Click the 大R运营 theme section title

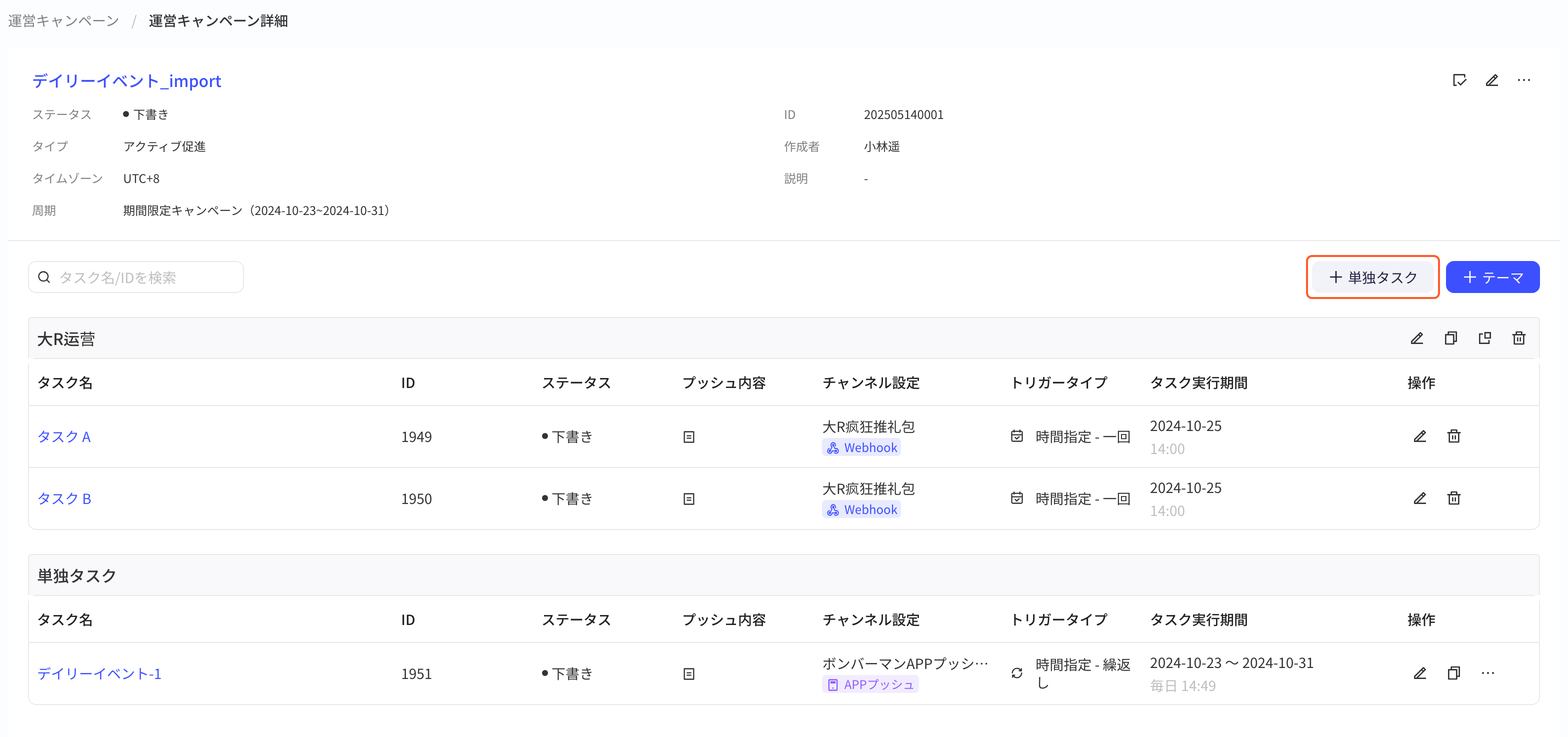(x=66, y=339)
